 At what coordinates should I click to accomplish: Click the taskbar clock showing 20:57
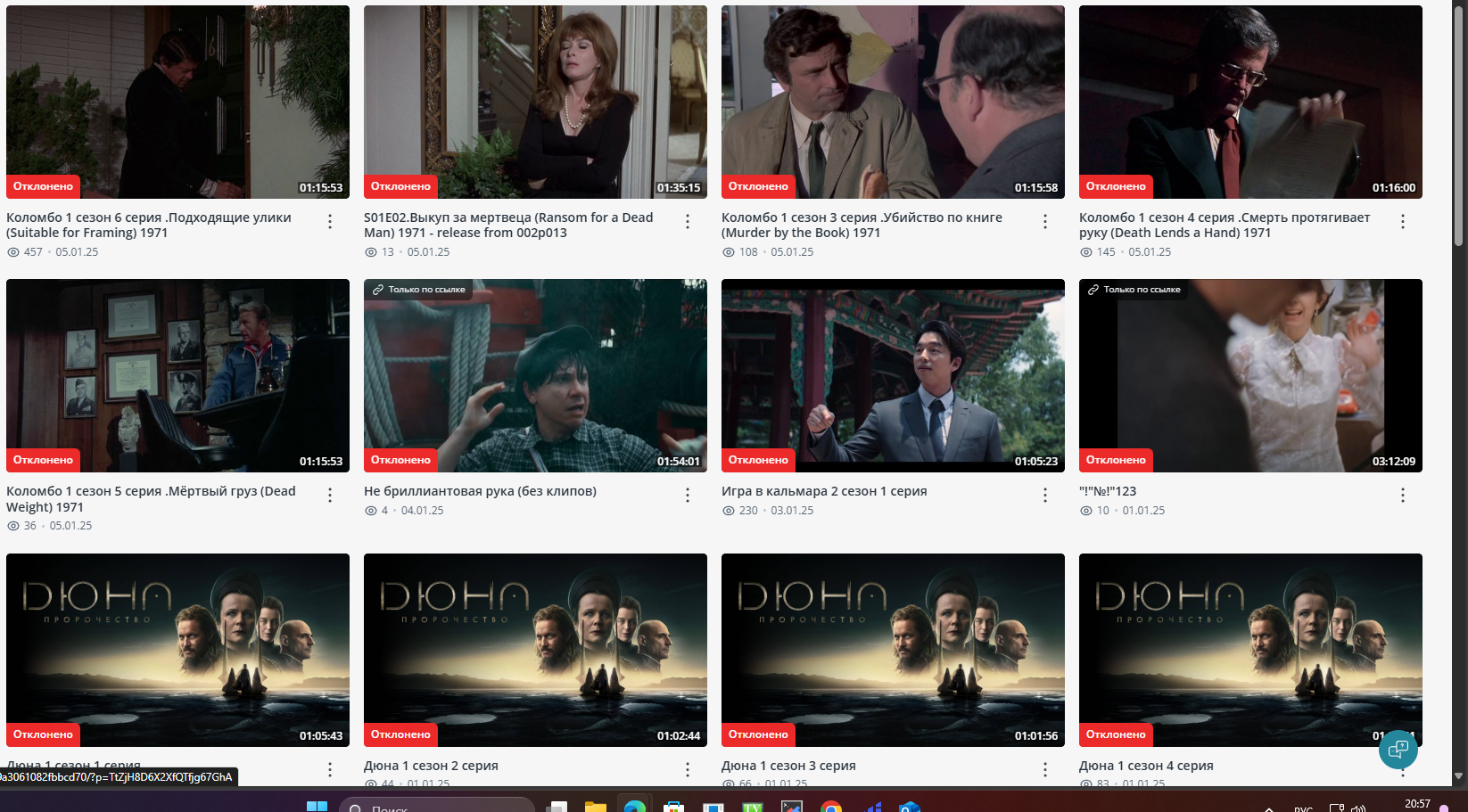(x=1417, y=805)
